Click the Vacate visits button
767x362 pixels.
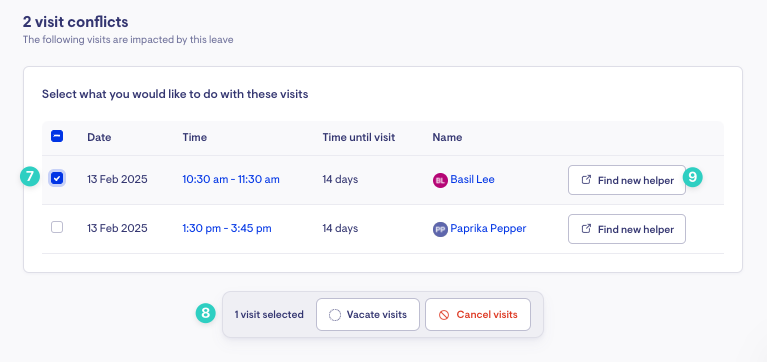coord(368,315)
